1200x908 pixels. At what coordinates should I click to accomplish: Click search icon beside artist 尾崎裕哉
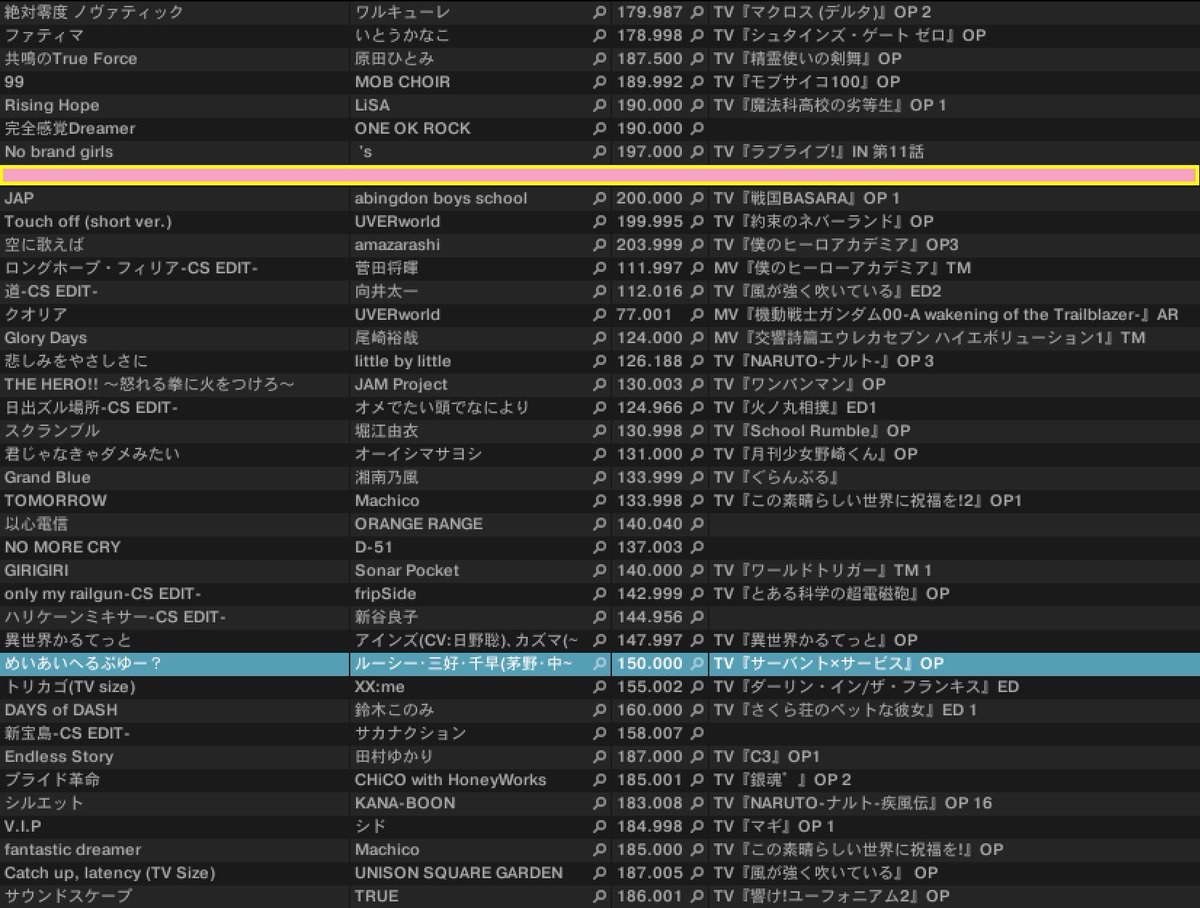click(x=599, y=338)
